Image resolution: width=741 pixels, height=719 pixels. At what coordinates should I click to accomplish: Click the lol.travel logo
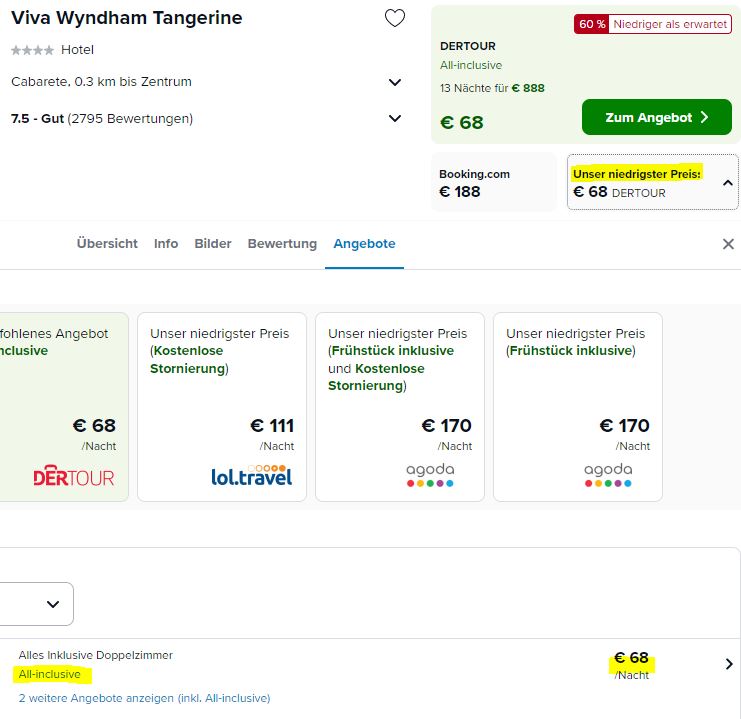click(252, 476)
